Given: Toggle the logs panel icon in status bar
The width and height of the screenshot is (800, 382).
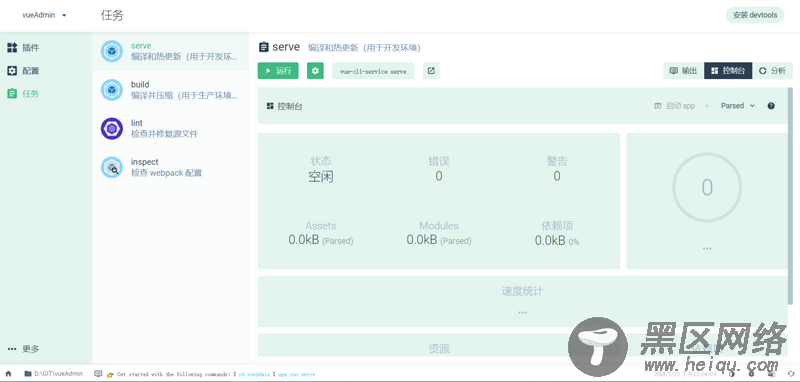Looking at the screenshot, I should click(98, 373).
